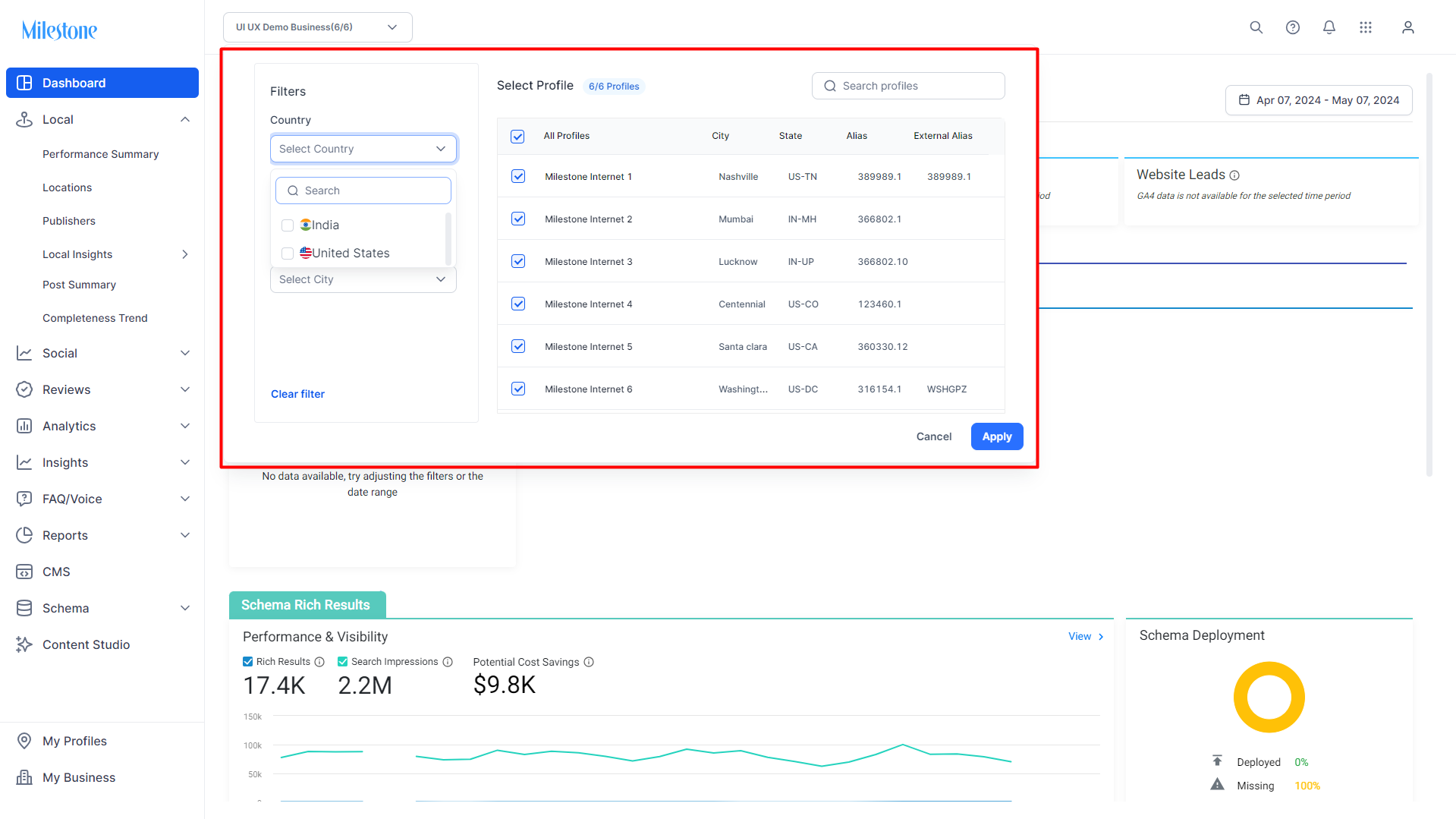Click the My Business building icon

(x=24, y=777)
